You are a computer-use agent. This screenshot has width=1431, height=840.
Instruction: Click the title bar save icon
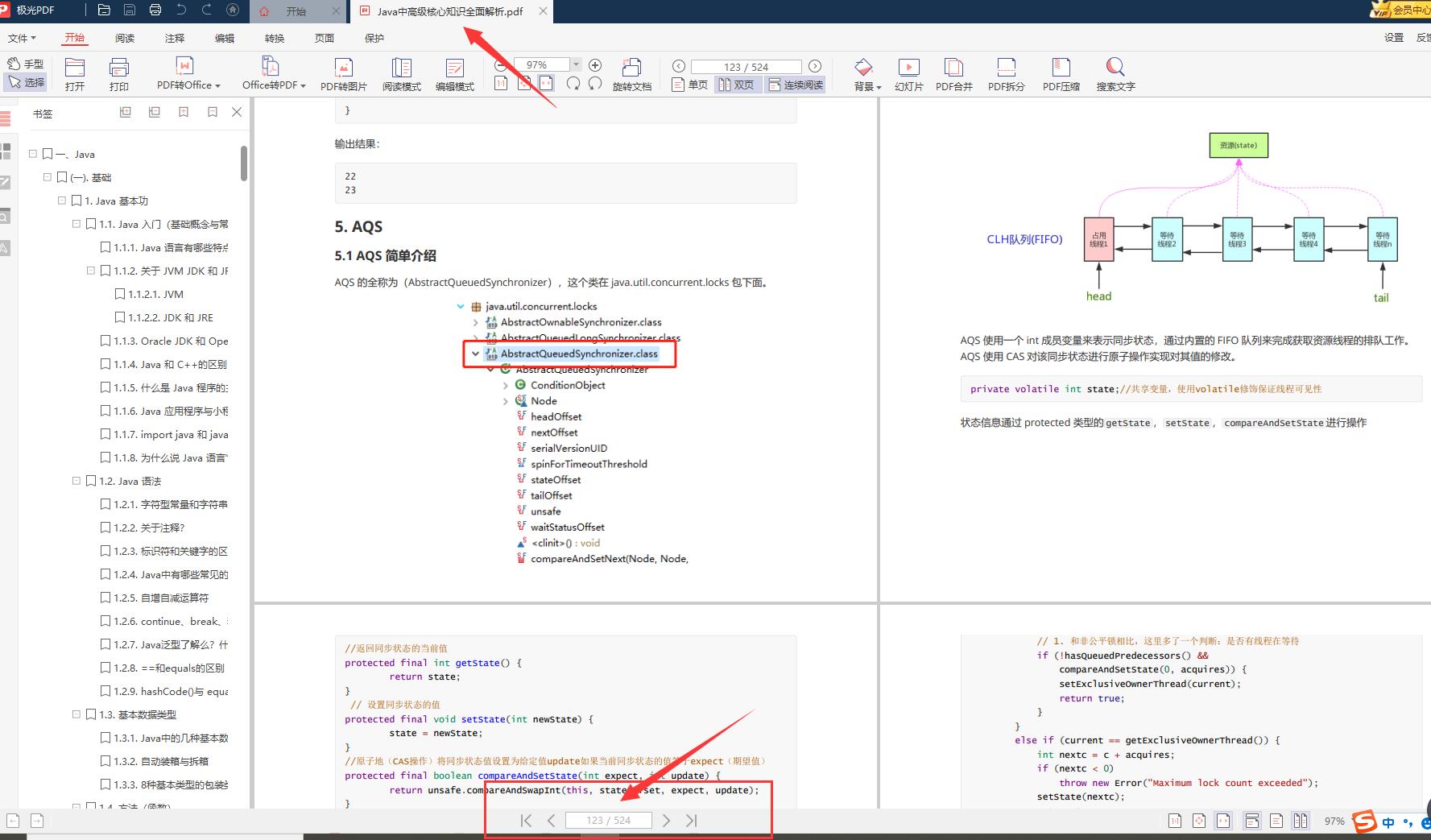point(130,10)
